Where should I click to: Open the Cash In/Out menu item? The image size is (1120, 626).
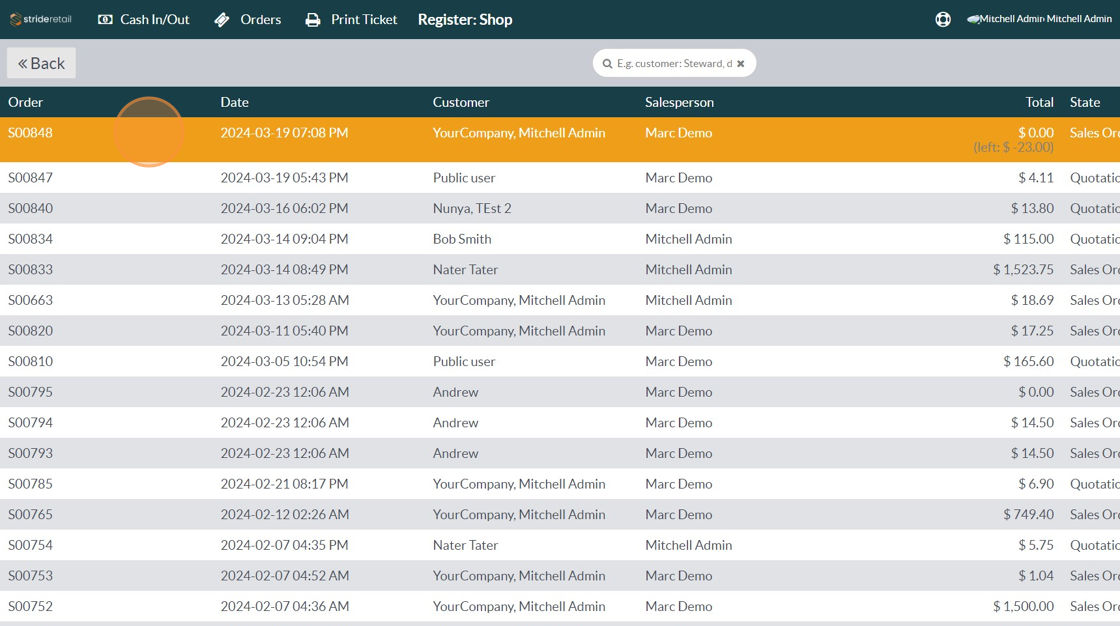pos(144,19)
